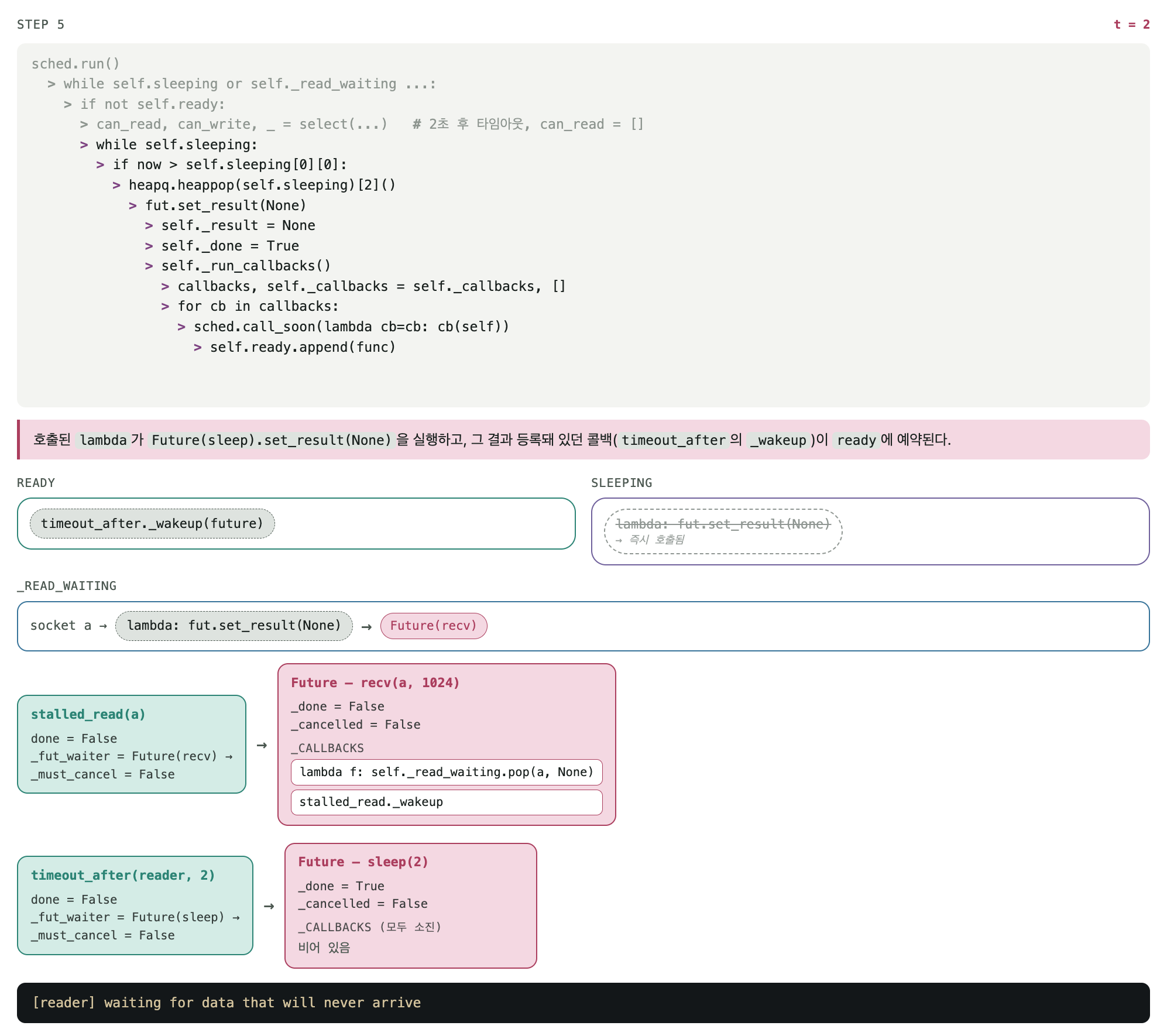Click the _READ_WAITING section heading
The height and width of the screenshot is (1036, 1167).
pos(67,586)
